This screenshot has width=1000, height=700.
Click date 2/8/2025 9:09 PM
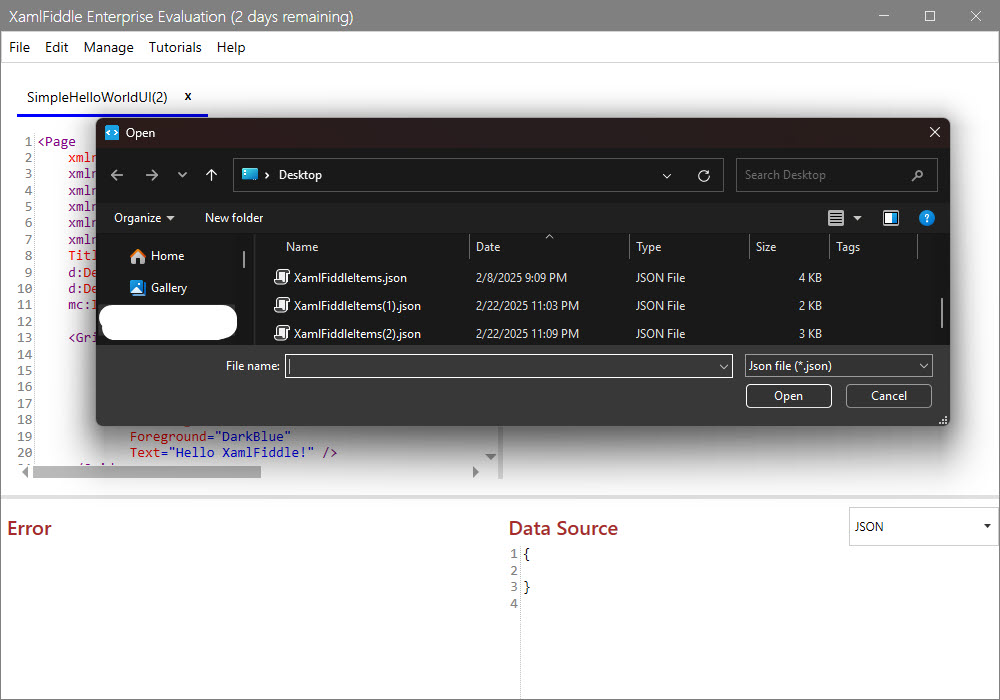coord(521,278)
